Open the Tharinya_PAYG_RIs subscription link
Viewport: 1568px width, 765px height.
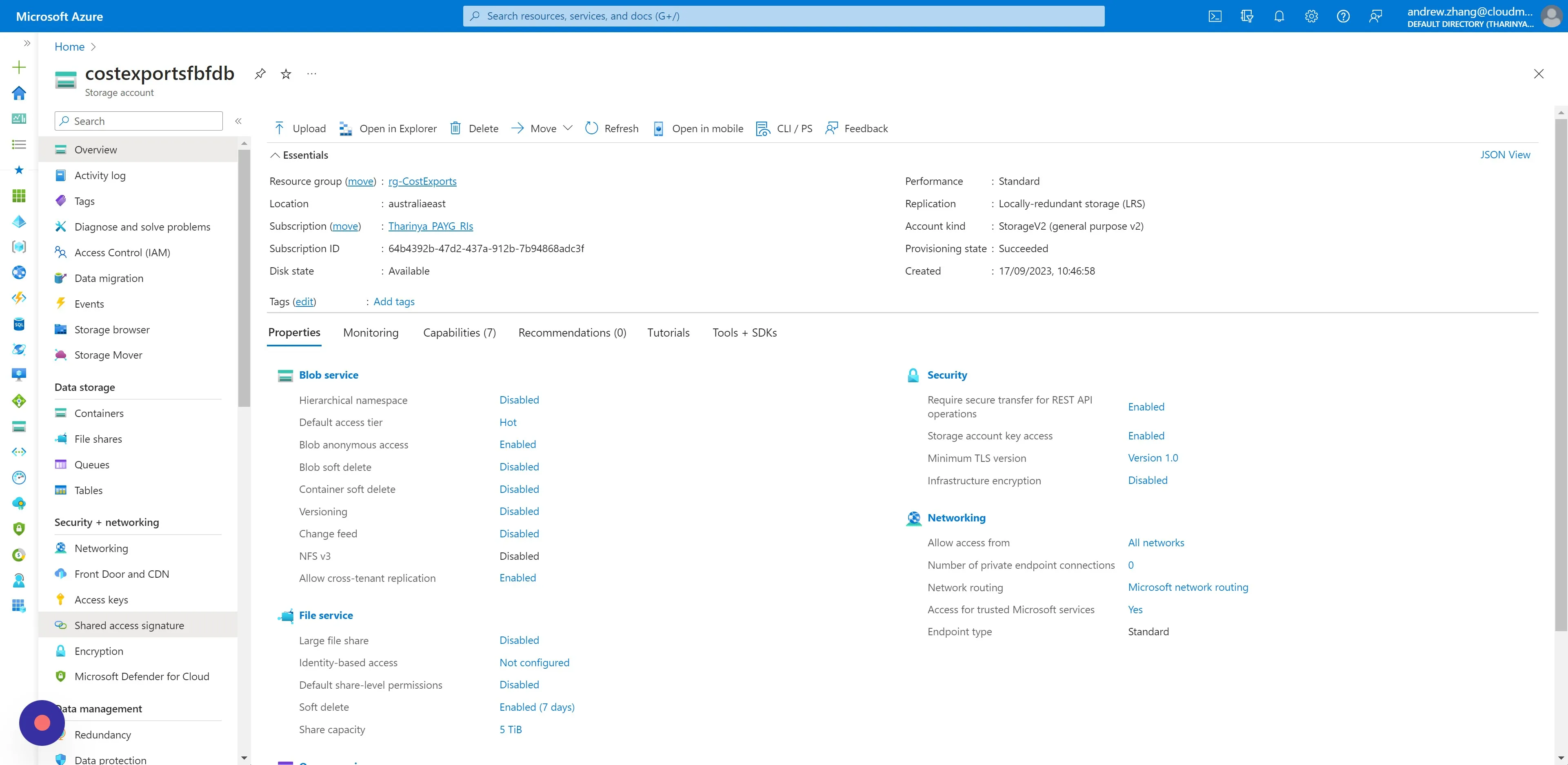pyautogui.click(x=430, y=226)
